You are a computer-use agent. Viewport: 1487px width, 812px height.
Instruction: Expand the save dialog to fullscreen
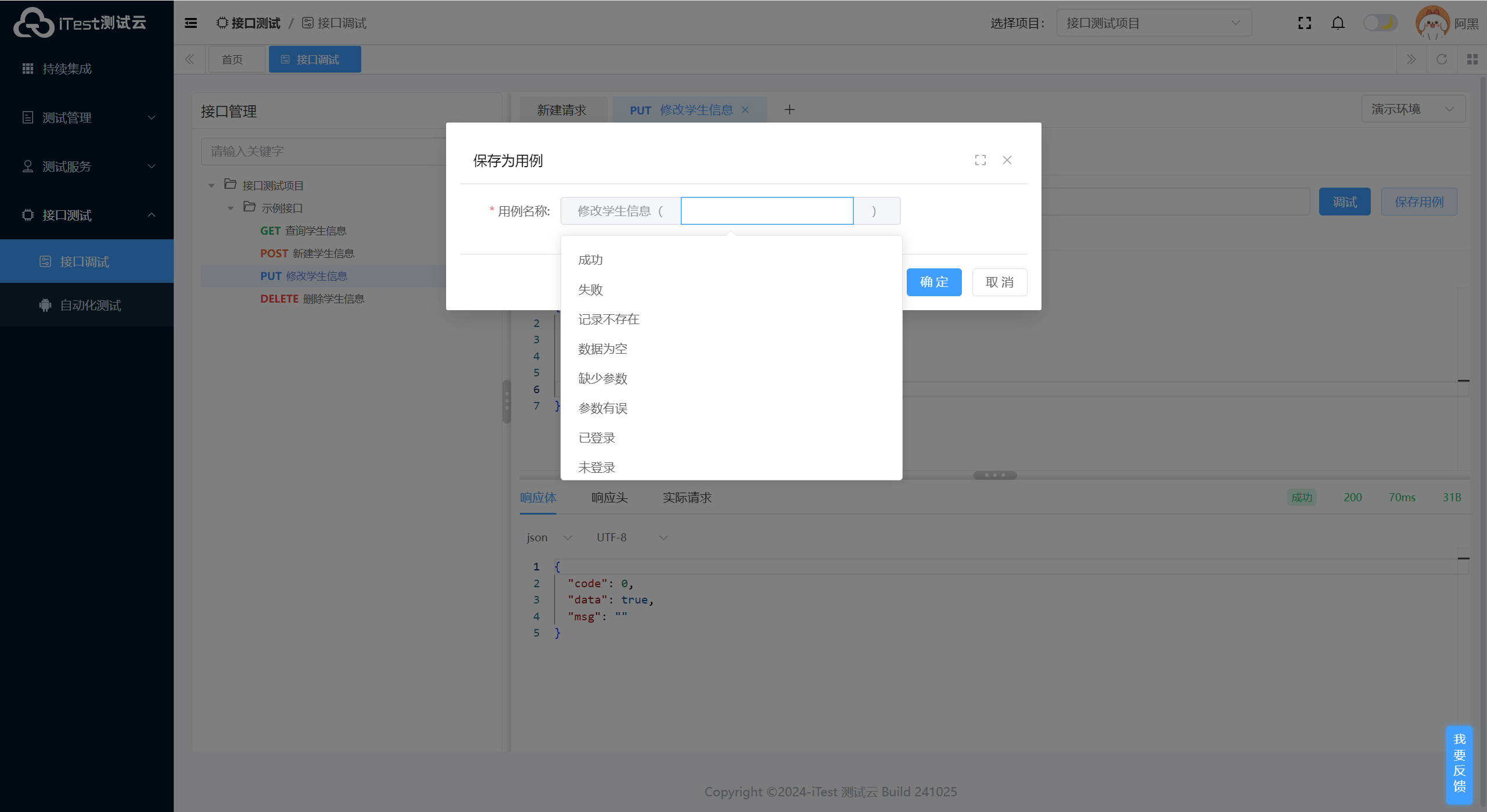pyautogui.click(x=980, y=160)
